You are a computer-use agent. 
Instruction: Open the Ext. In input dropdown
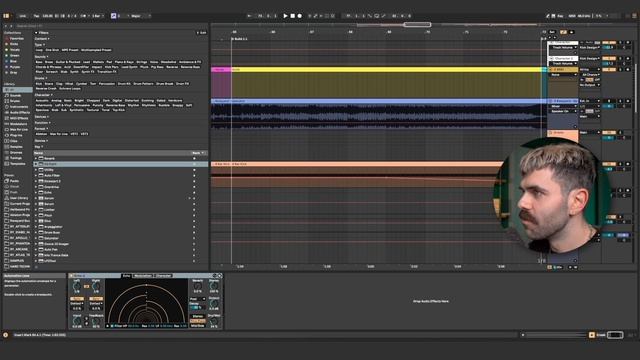click(x=590, y=101)
